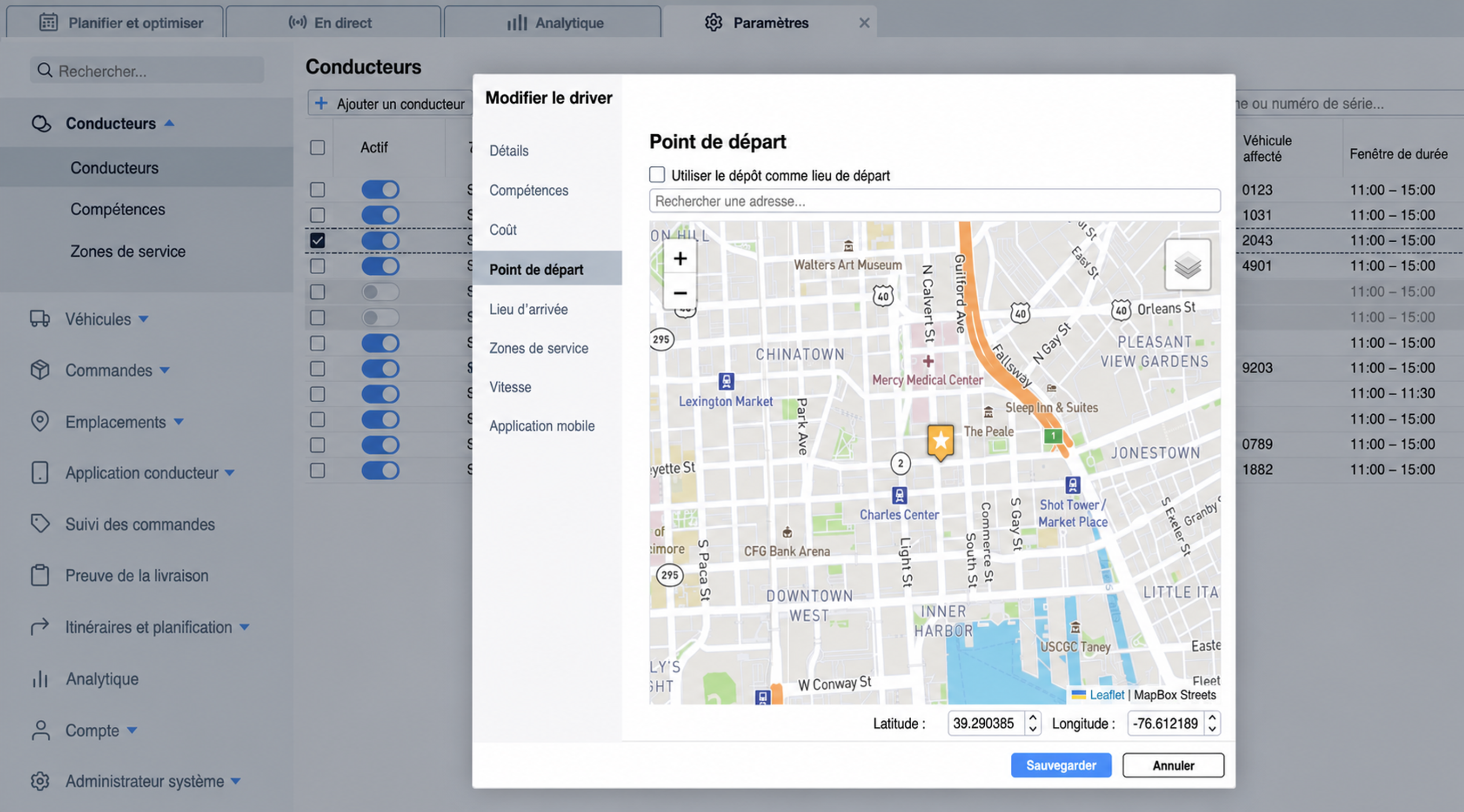
Task: Close the Paramètres tab
Action: [864, 23]
